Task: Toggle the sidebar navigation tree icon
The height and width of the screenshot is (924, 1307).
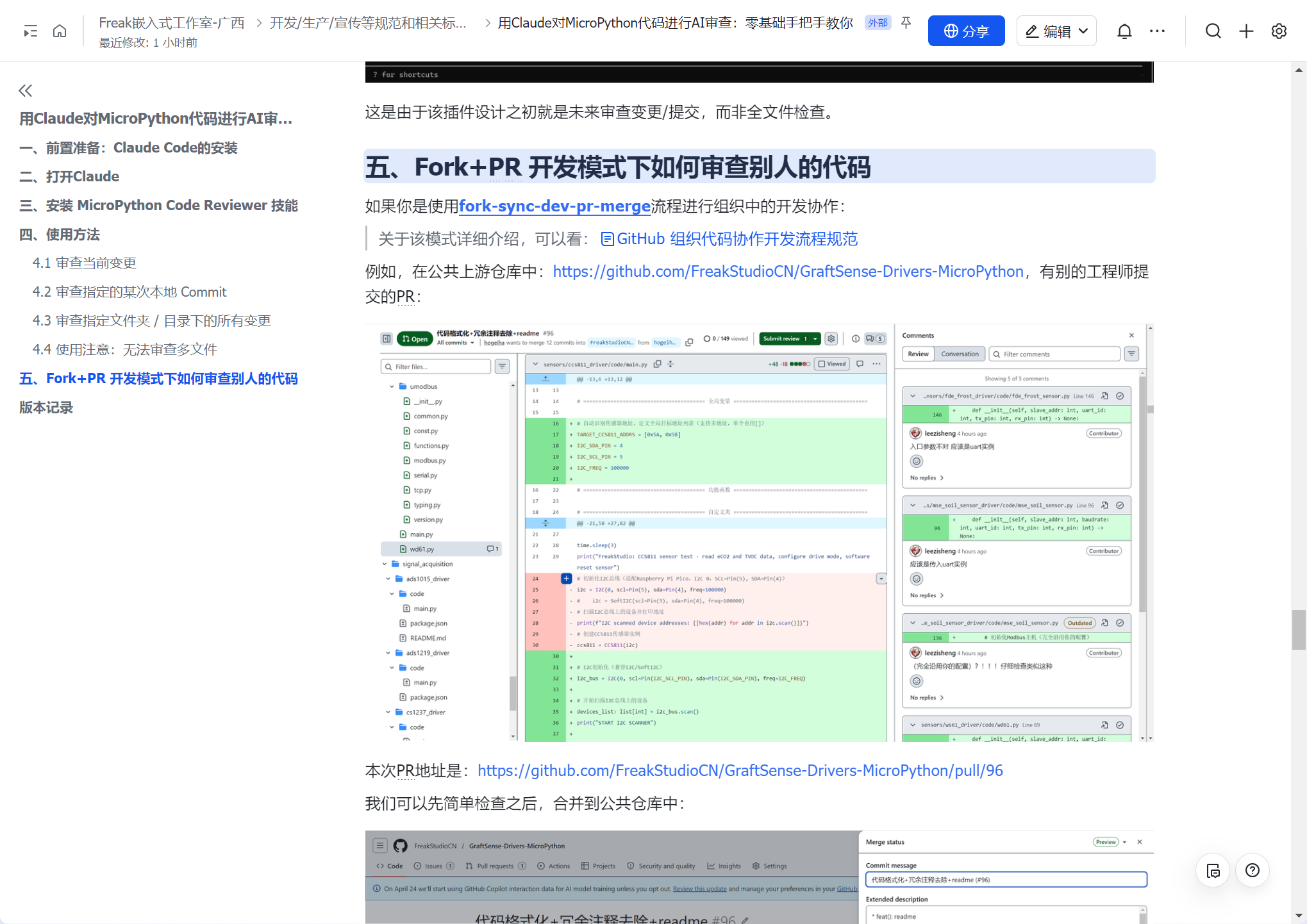Action: click(x=30, y=31)
